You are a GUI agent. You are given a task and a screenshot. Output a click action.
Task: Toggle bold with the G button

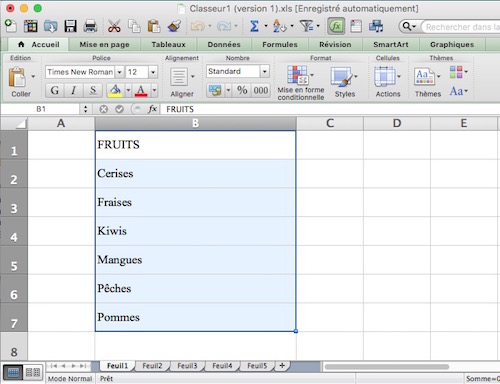(x=54, y=90)
